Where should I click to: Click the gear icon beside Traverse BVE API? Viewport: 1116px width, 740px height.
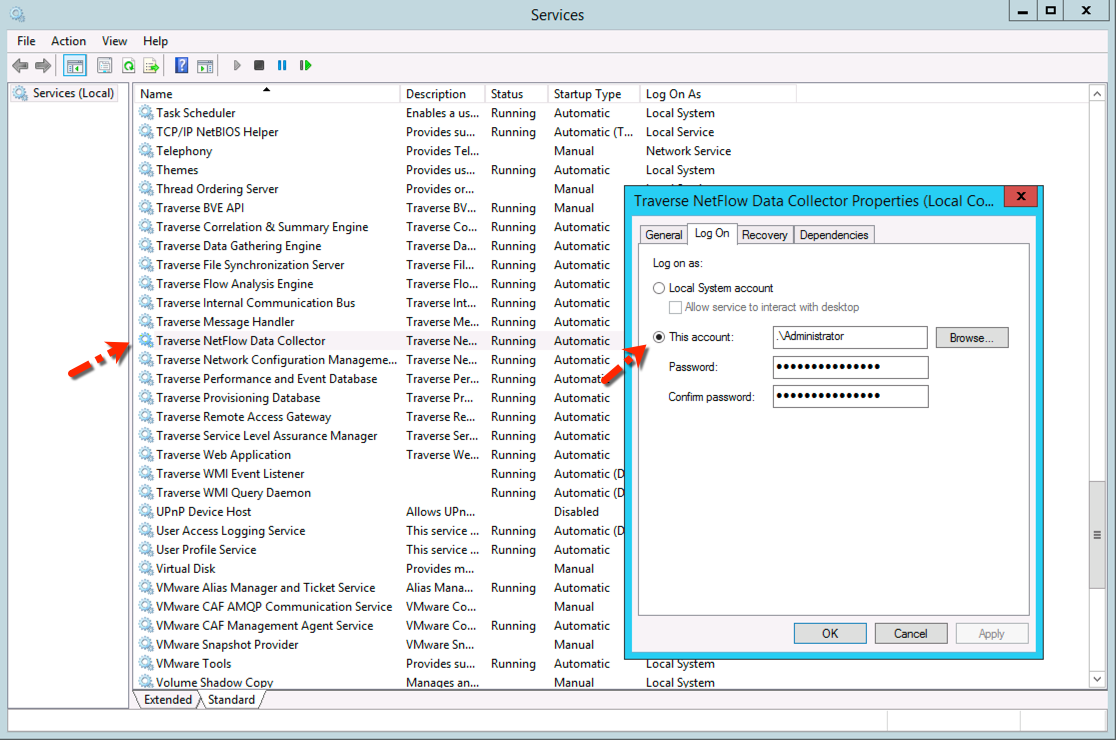(146, 207)
